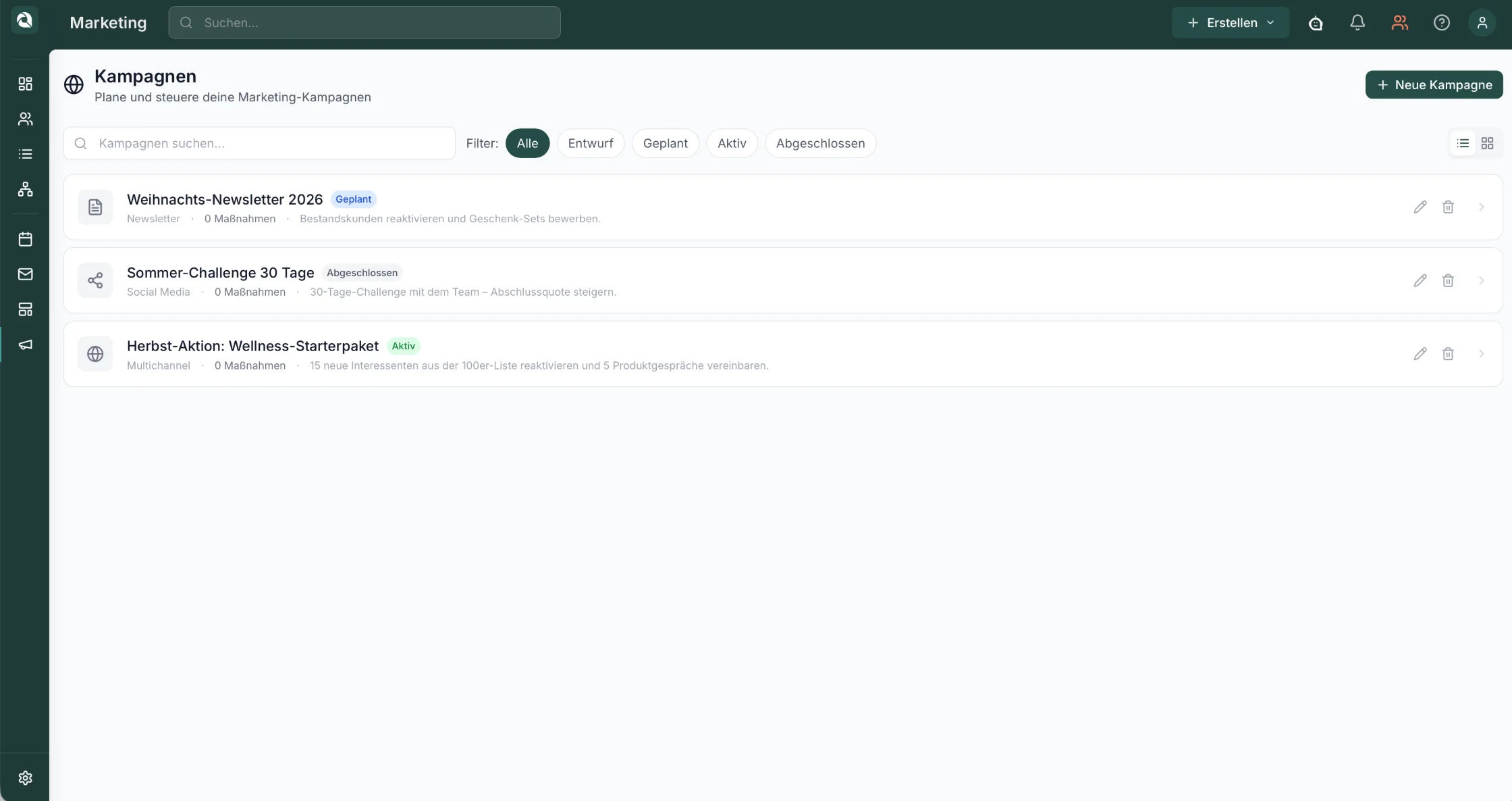Open the Weihnachts-Newsletter 2026 title

(225, 199)
